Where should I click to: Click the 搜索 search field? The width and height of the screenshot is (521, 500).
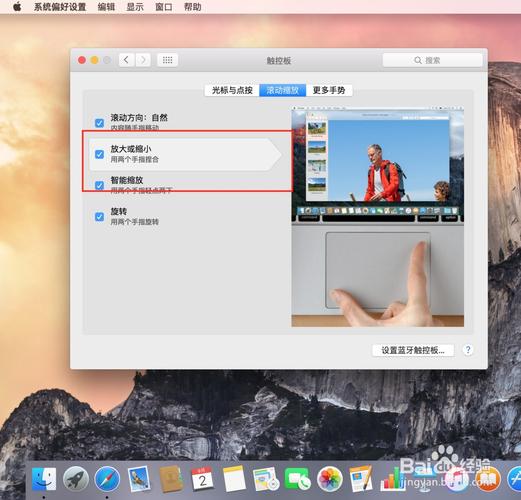click(432, 60)
